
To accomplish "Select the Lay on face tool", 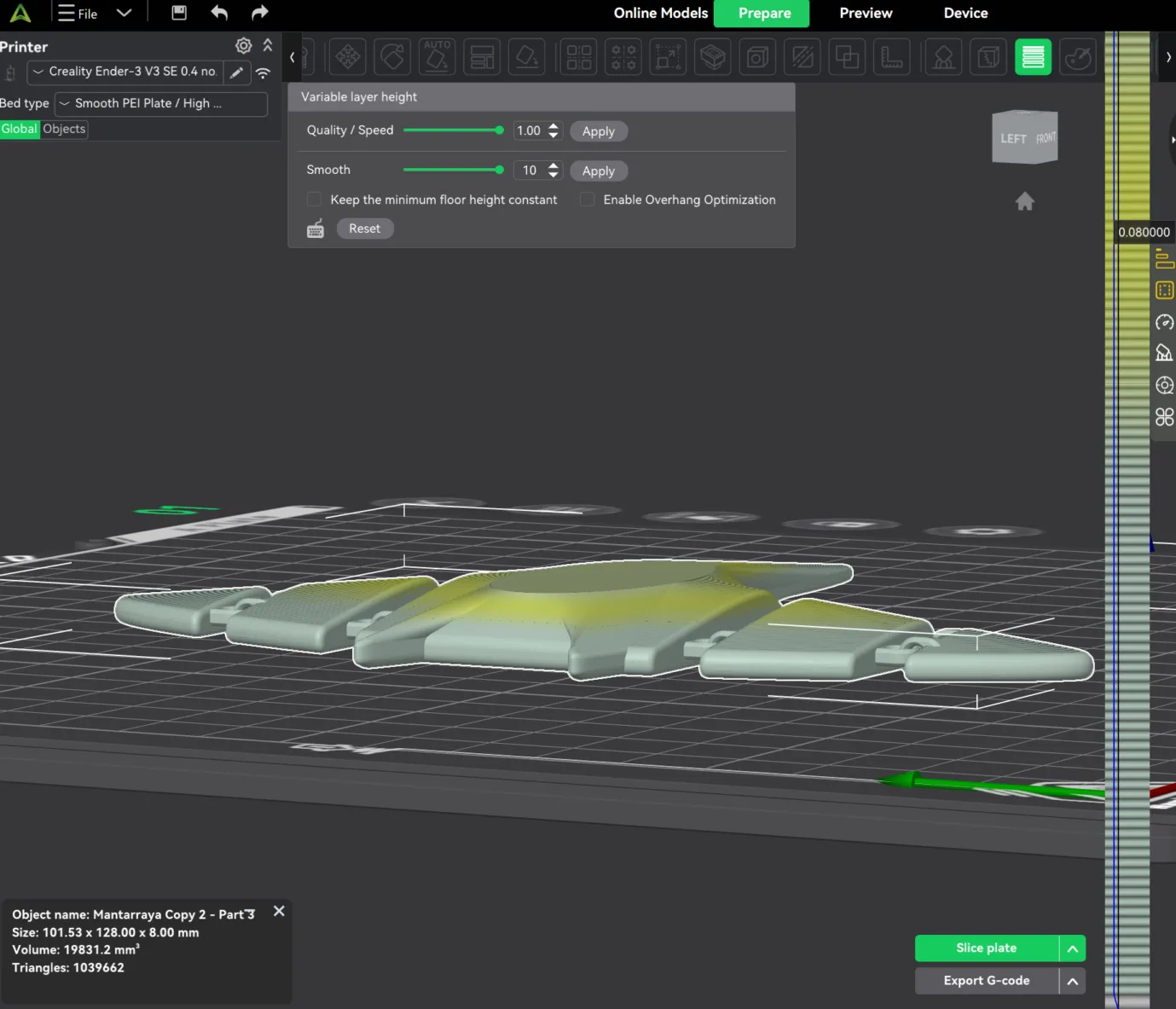I will pyautogui.click(x=527, y=57).
